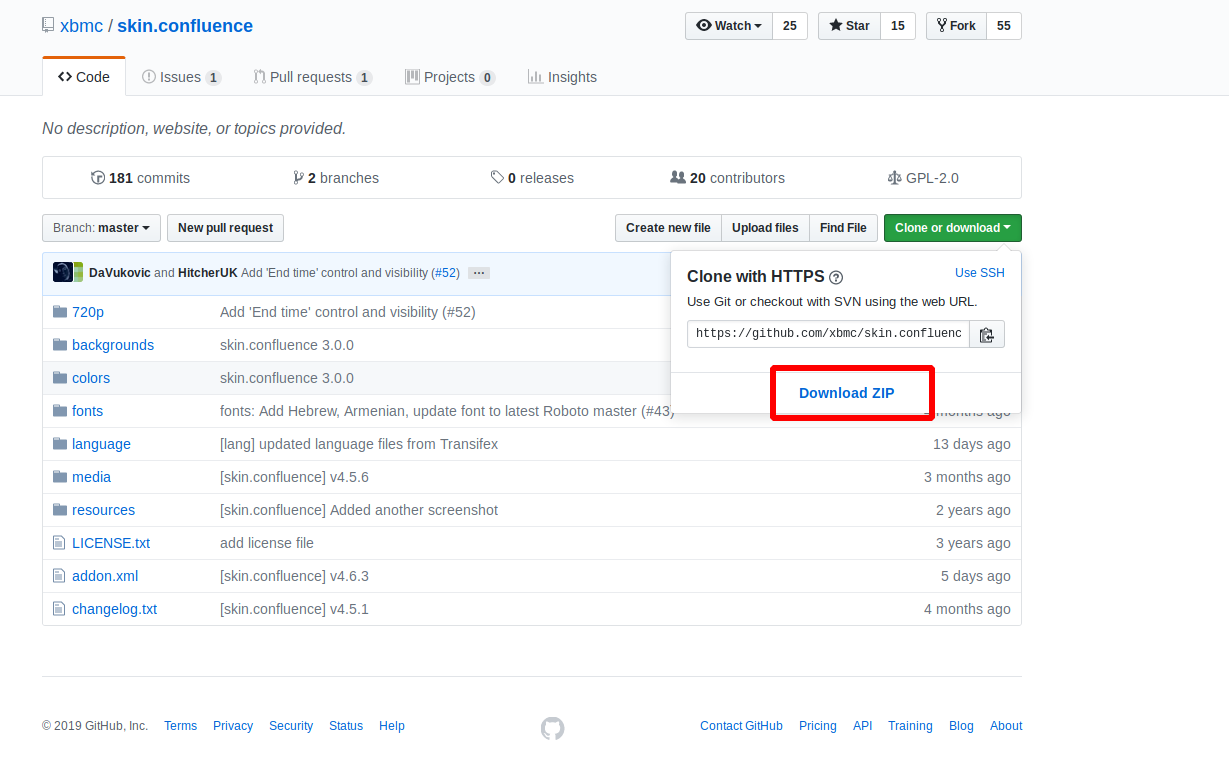Click the GitHub octocat logo in footer

click(552, 727)
